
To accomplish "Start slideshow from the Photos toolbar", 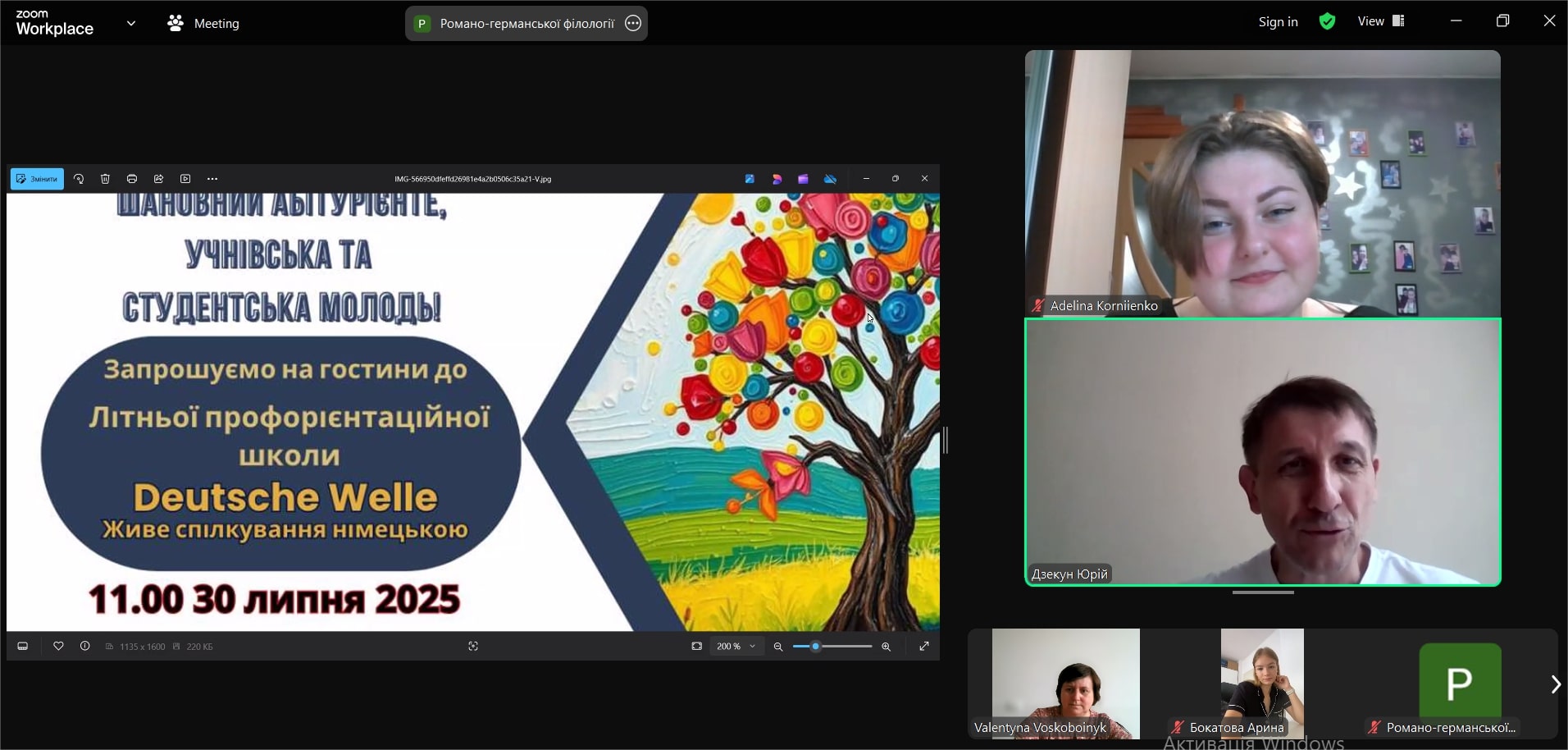I will 185,179.
